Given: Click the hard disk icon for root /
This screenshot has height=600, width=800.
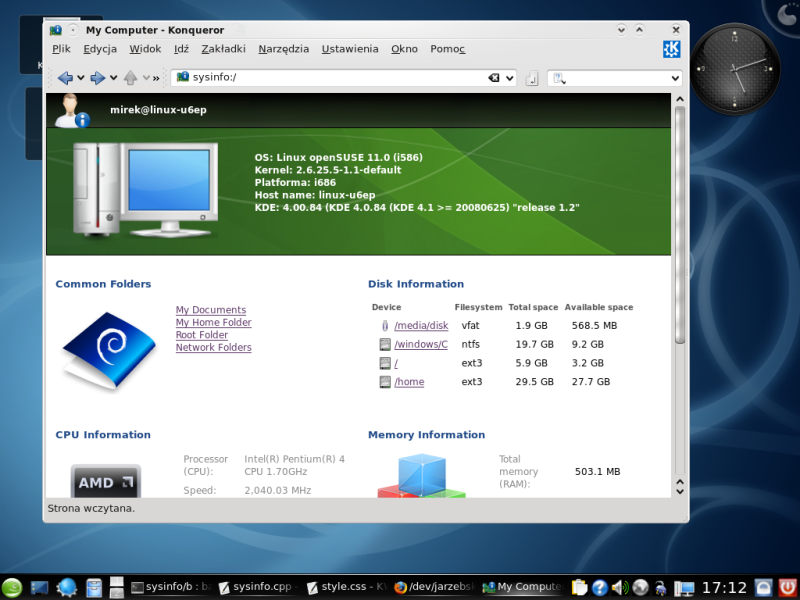Looking at the screenshot, I should 385,363.
